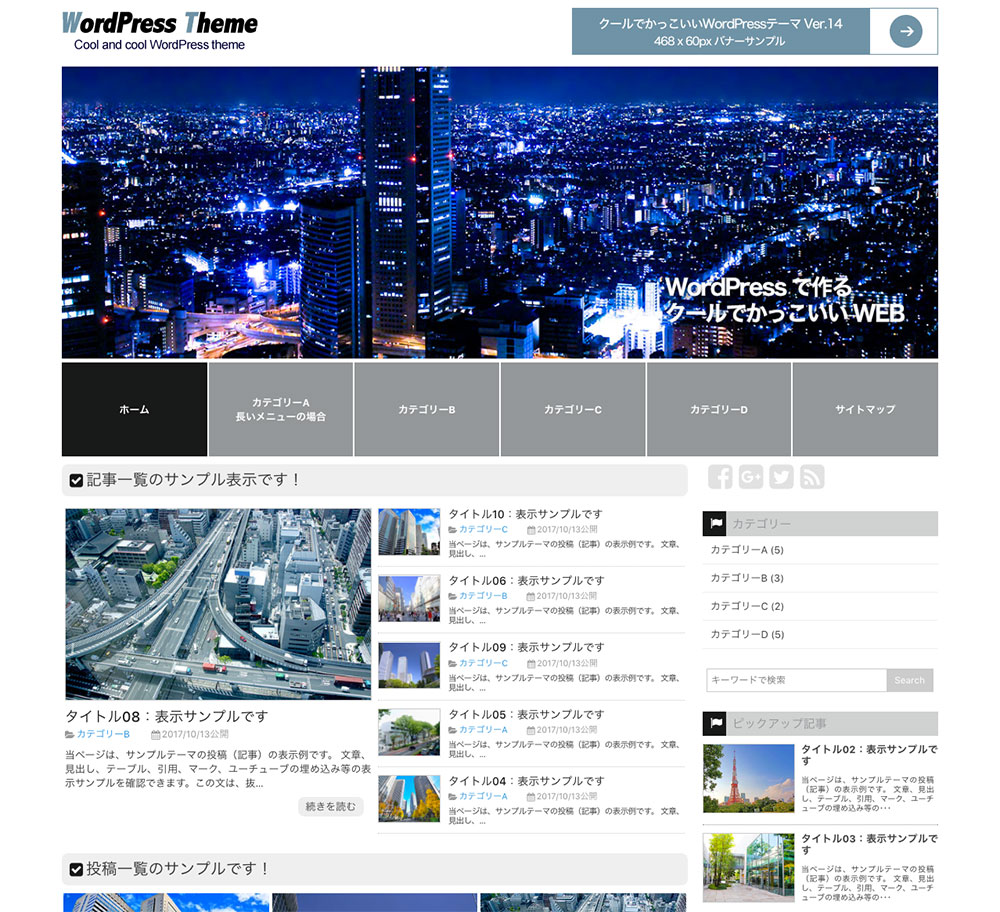Open article タイトル05：表示サンプルです

(526, 714)
